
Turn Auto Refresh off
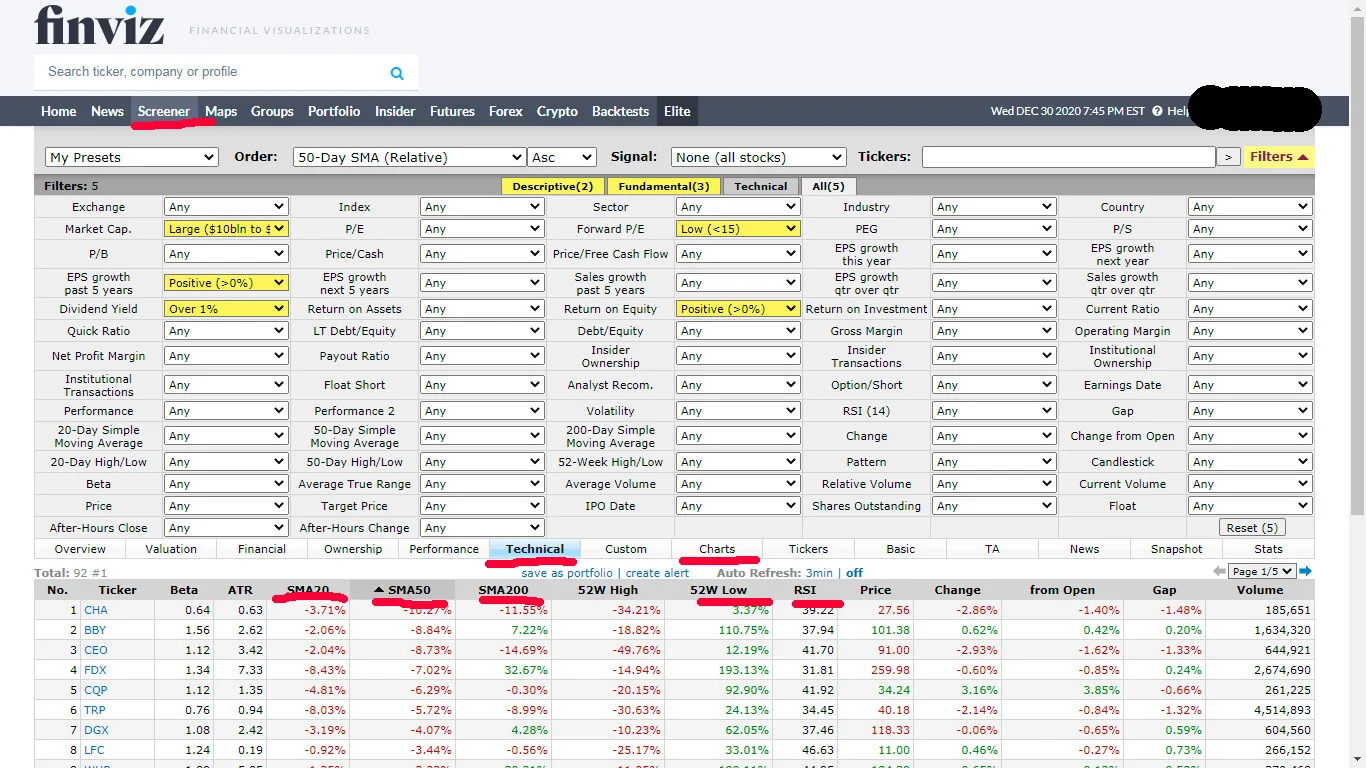pos(854,573)
